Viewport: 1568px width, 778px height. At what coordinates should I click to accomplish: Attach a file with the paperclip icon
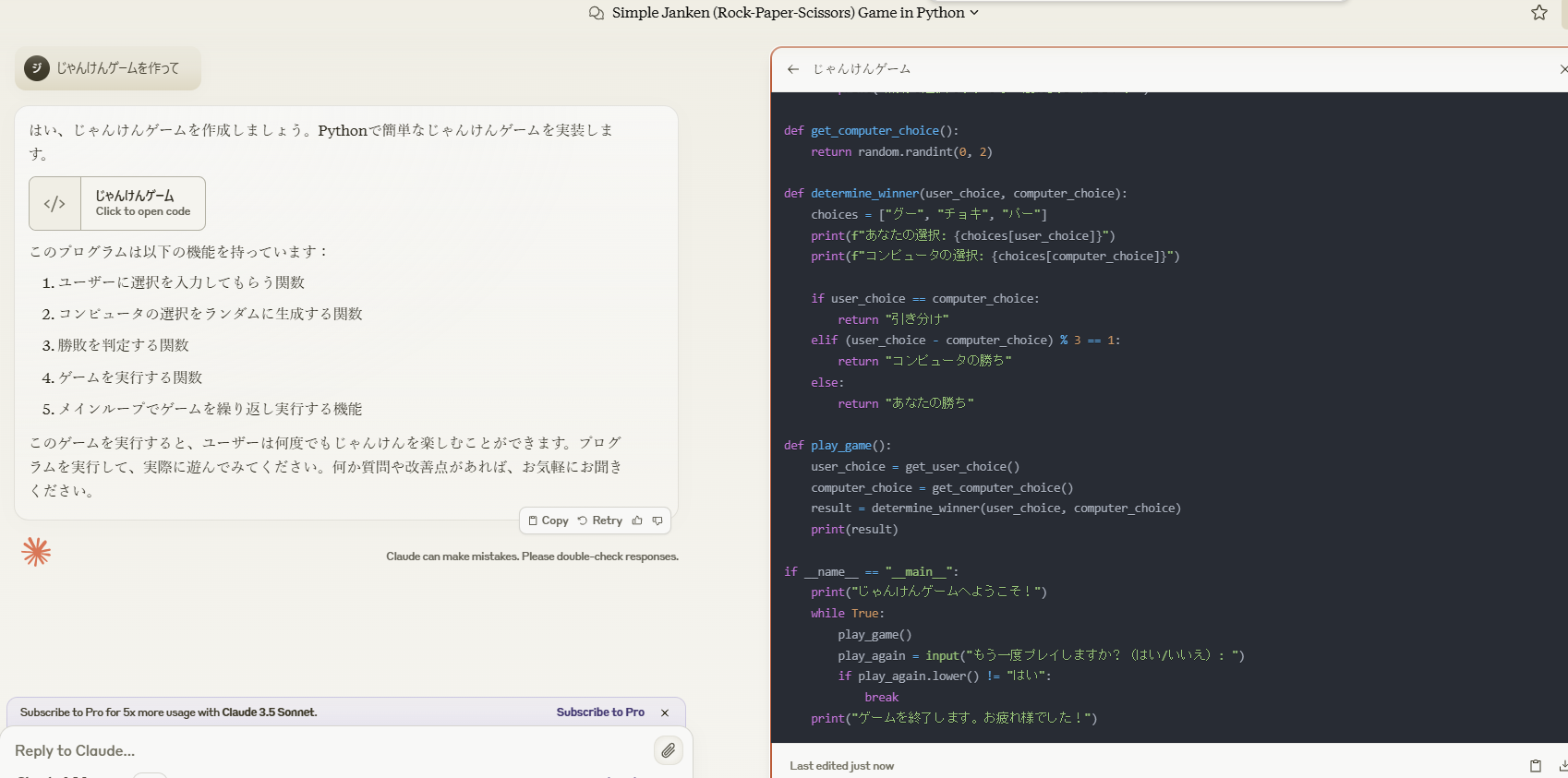[x=668, y=750]
